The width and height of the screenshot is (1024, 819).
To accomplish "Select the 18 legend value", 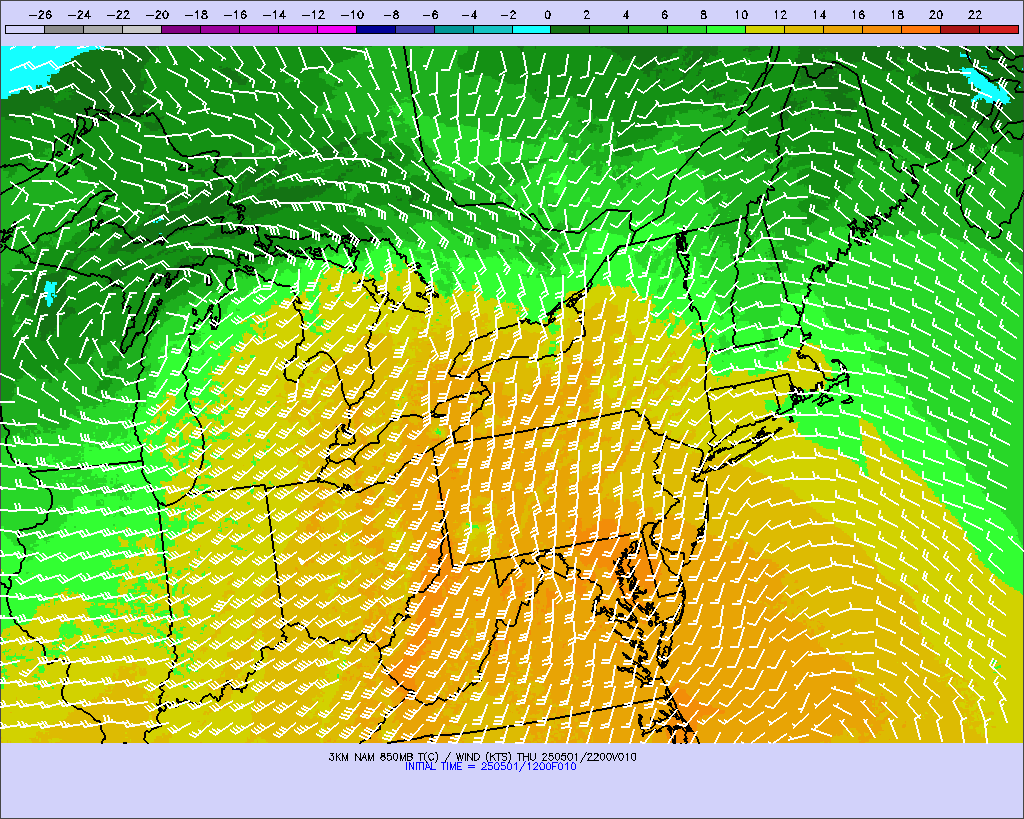I will (897, 14).
